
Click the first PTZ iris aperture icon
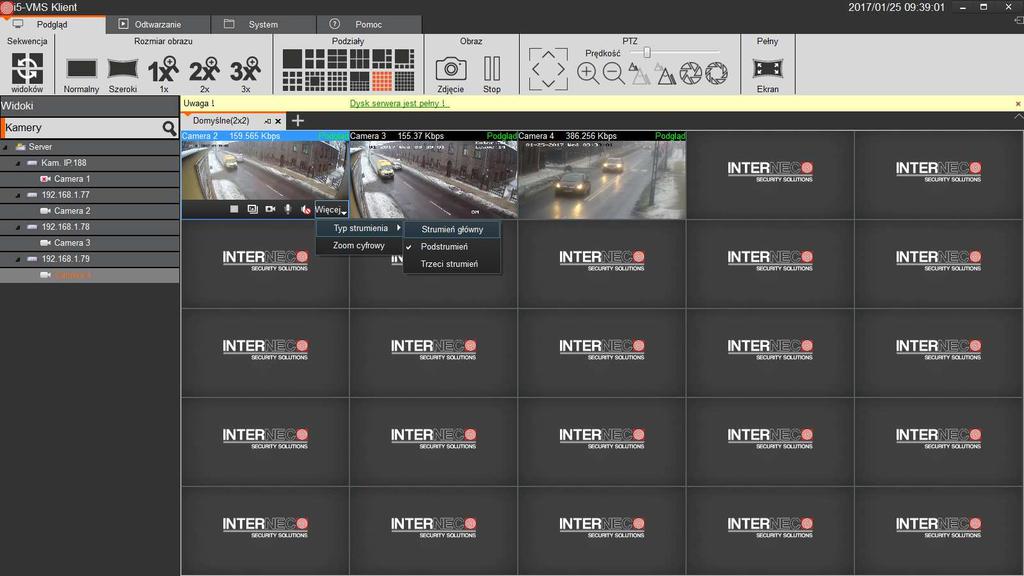[690, 73]
